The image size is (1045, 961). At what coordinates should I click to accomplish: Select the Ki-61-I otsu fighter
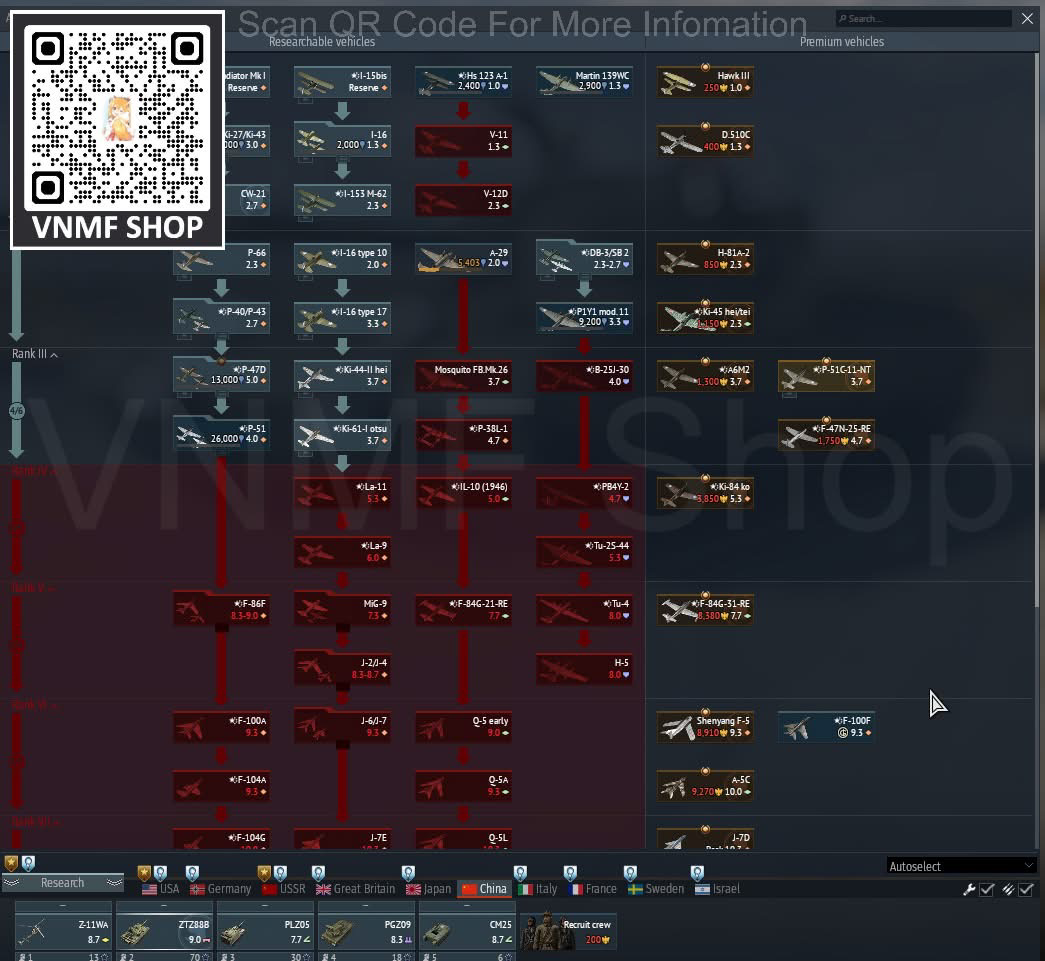(x=343, y=435)
